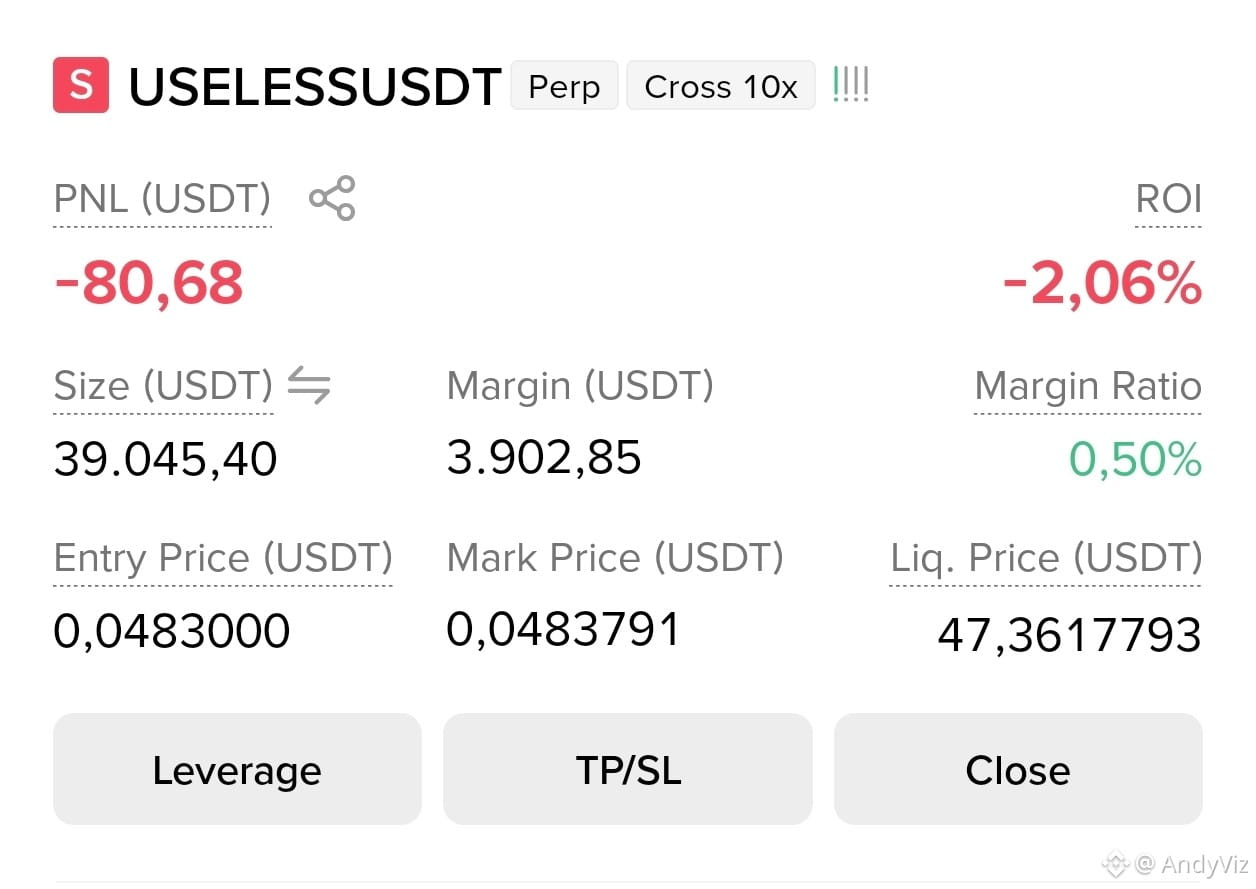Share PNL via the share icon
The width and height of the screenshot is (1256, 889).
(332, 198)
